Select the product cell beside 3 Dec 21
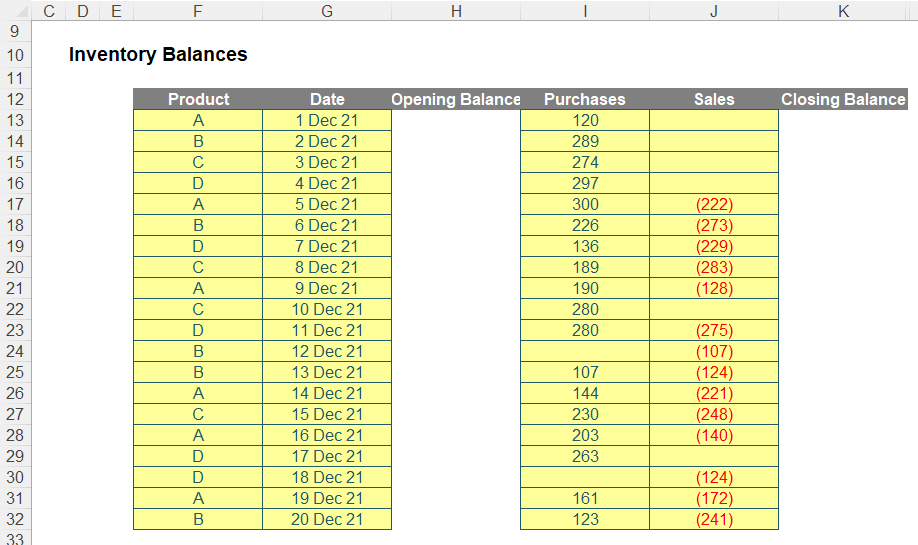 (x=198, y=162)
